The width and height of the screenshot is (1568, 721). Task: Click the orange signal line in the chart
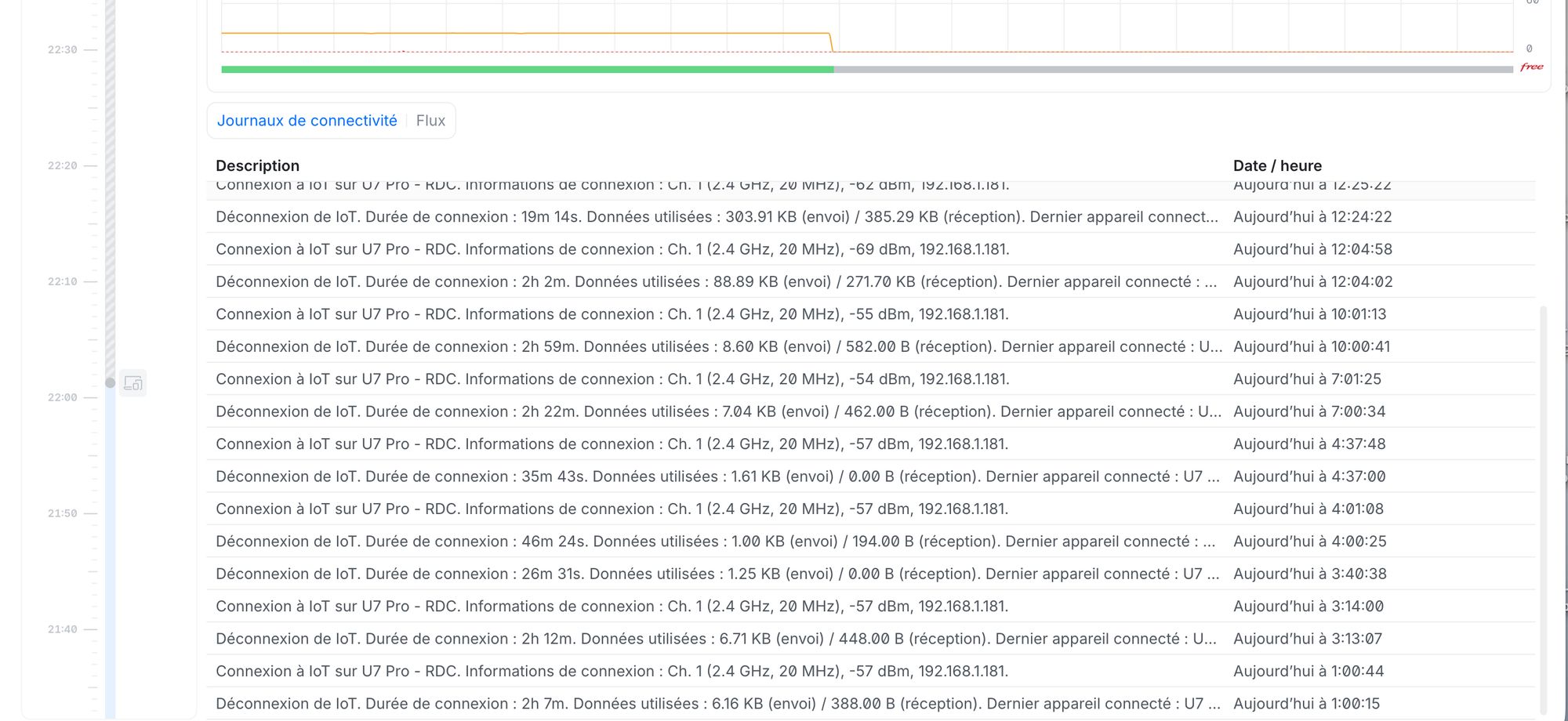(525, 33)
